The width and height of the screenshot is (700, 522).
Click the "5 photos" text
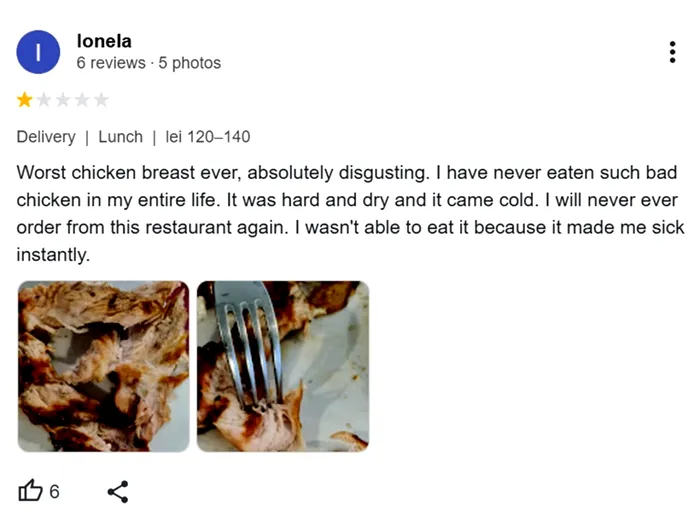point(190,63)
